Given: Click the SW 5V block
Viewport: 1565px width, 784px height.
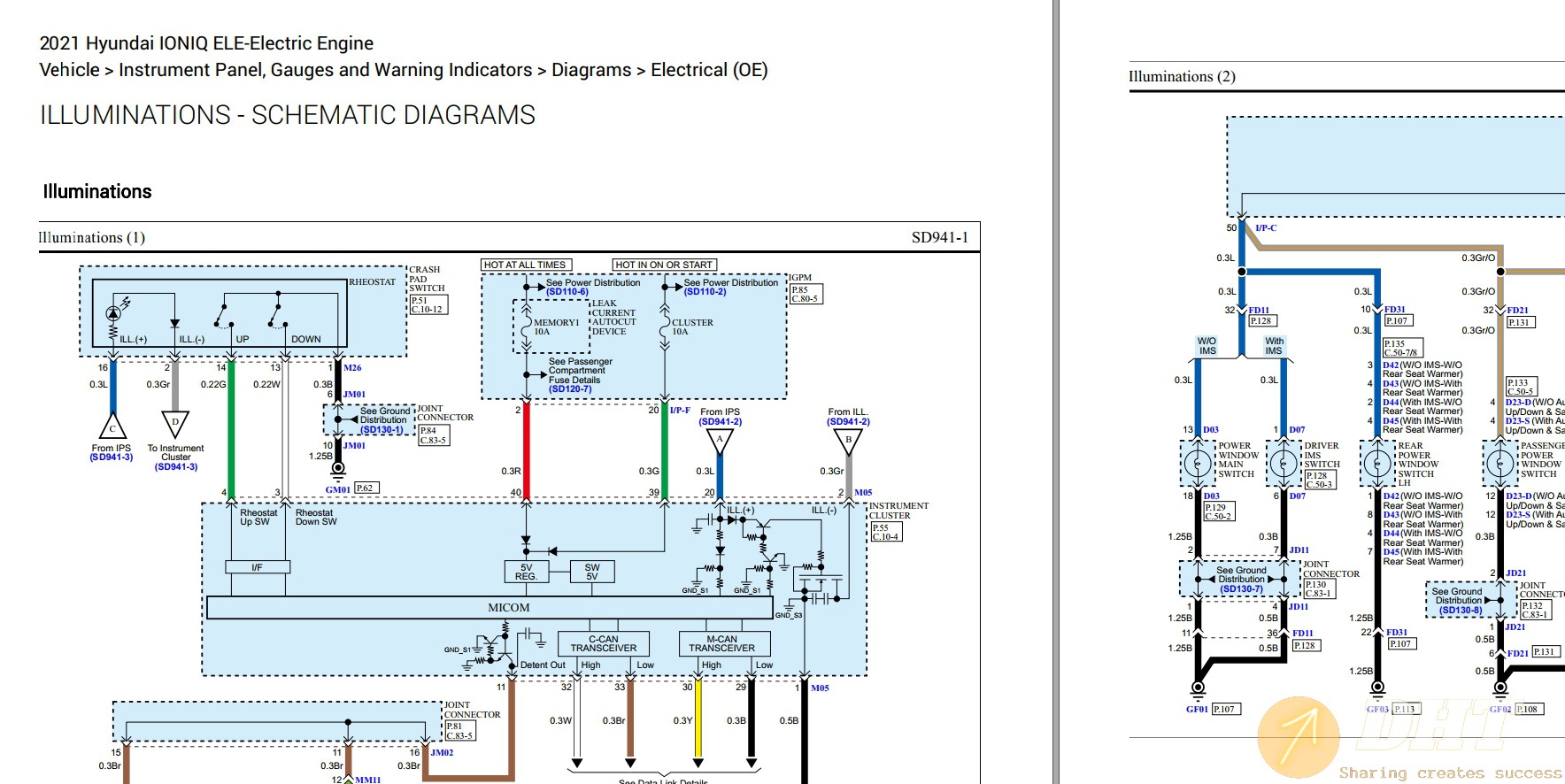Looking at the screenshot, I should (592, 572).
